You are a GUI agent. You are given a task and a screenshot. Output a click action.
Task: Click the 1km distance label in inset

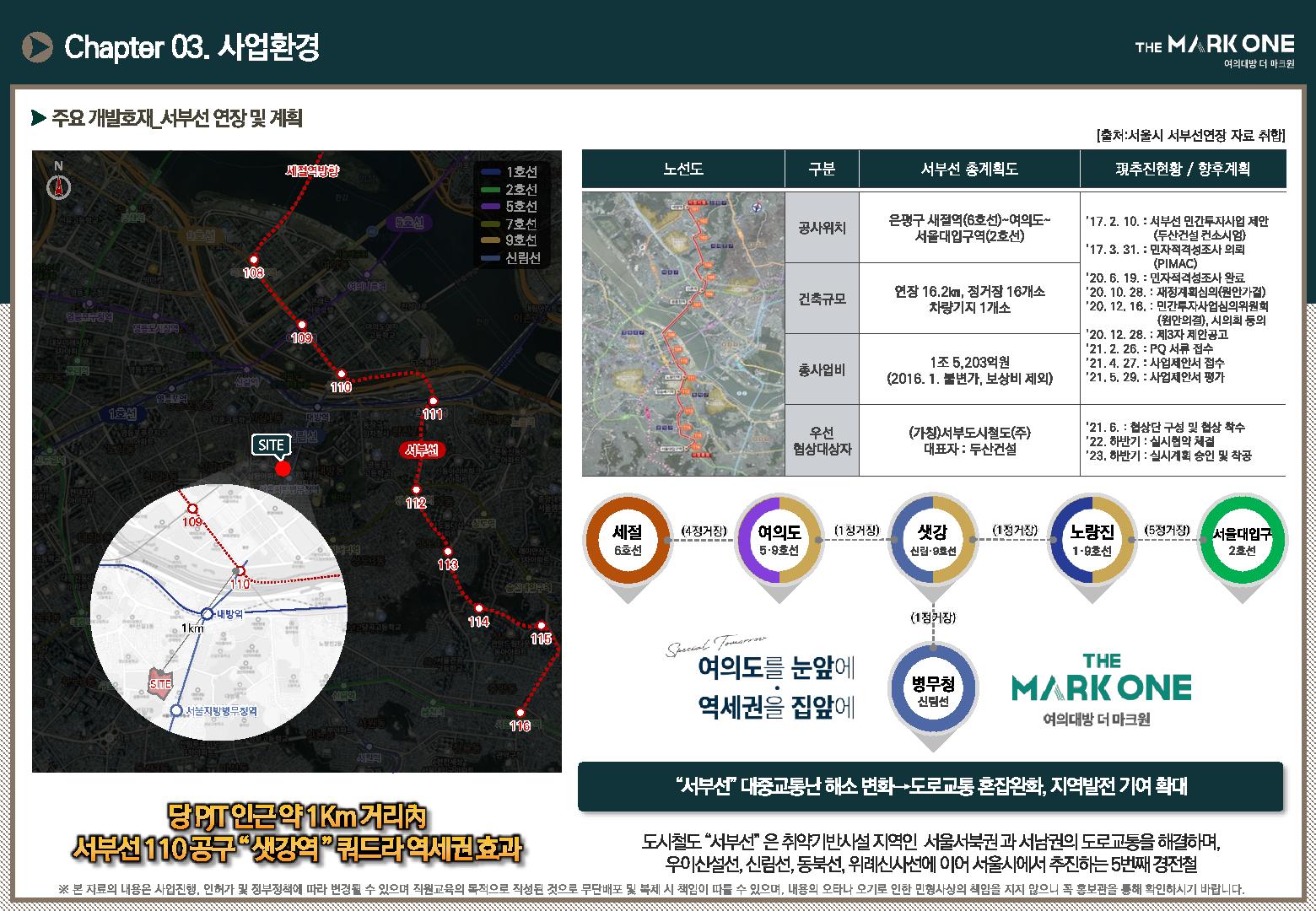192,628
